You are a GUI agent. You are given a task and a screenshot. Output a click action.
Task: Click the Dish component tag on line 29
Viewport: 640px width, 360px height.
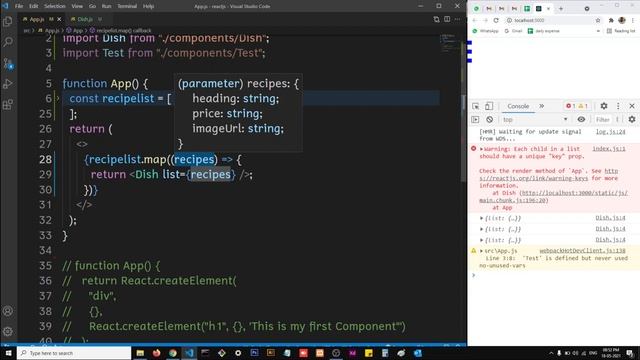pos(147,175)
